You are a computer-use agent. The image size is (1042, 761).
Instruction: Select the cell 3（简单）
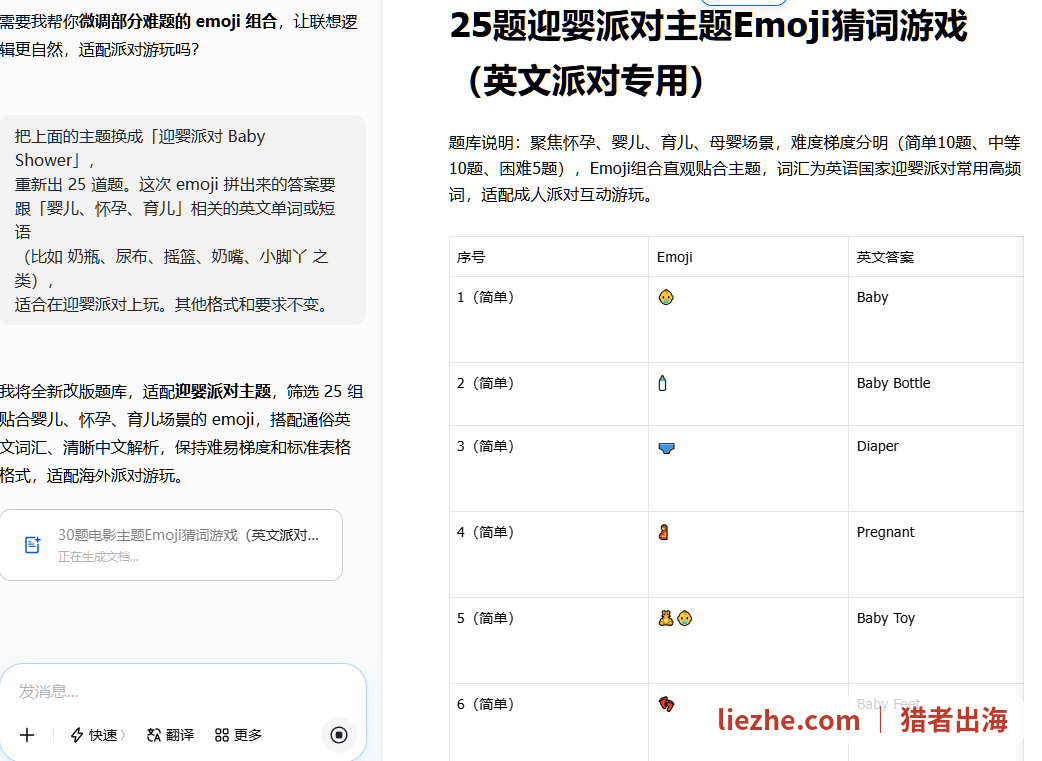tap(549, 468)
